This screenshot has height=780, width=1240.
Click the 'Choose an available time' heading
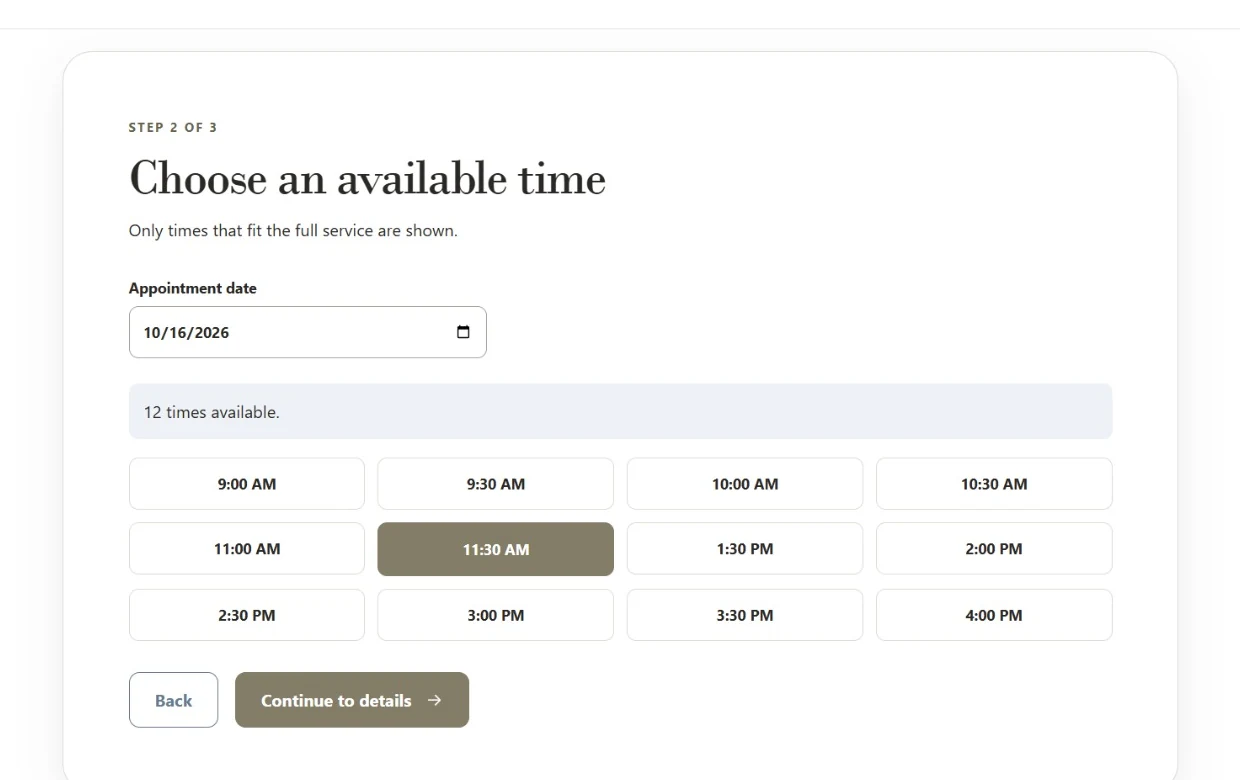pyautogui.click(x=367, y=179)
